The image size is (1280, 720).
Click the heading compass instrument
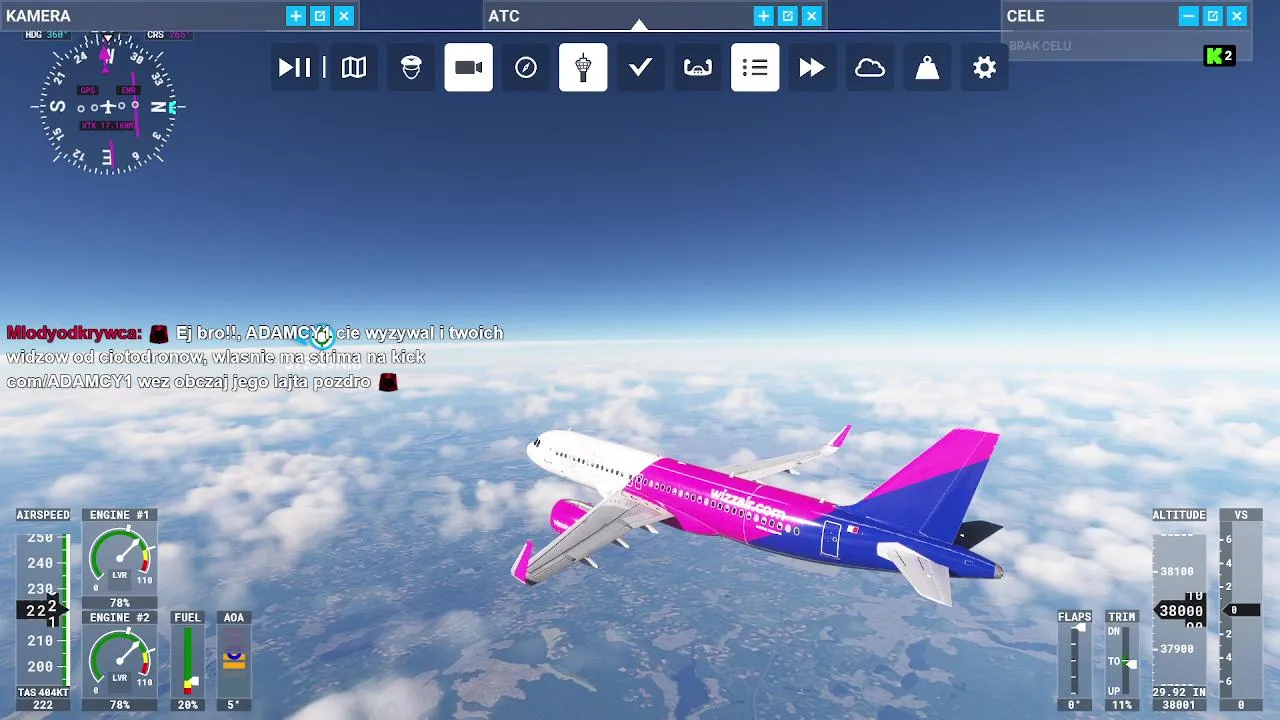(x=108, y=105)
